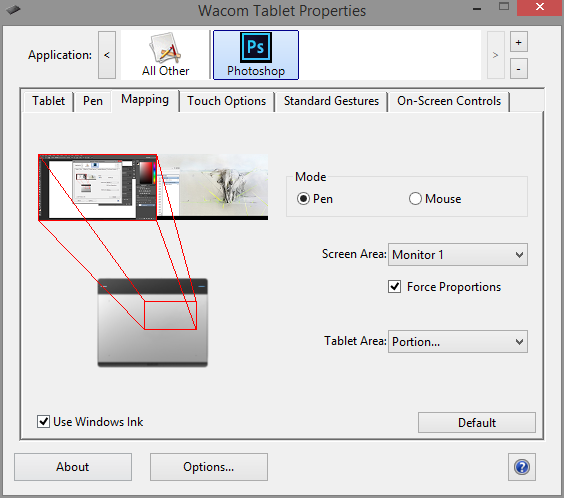Select the Photoshop application icon

point(256,55)
